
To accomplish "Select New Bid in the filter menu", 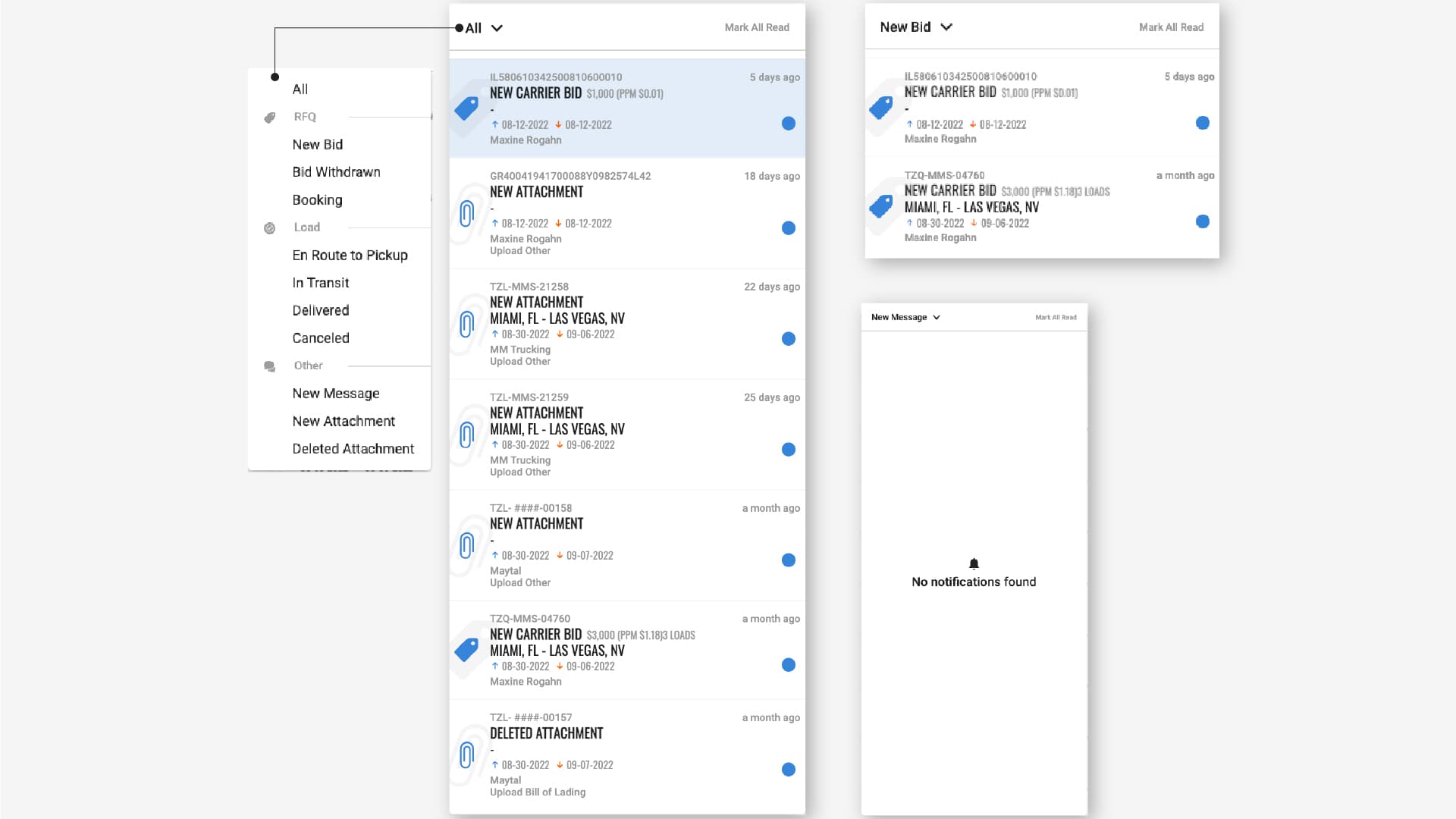I will click(318, 145).
